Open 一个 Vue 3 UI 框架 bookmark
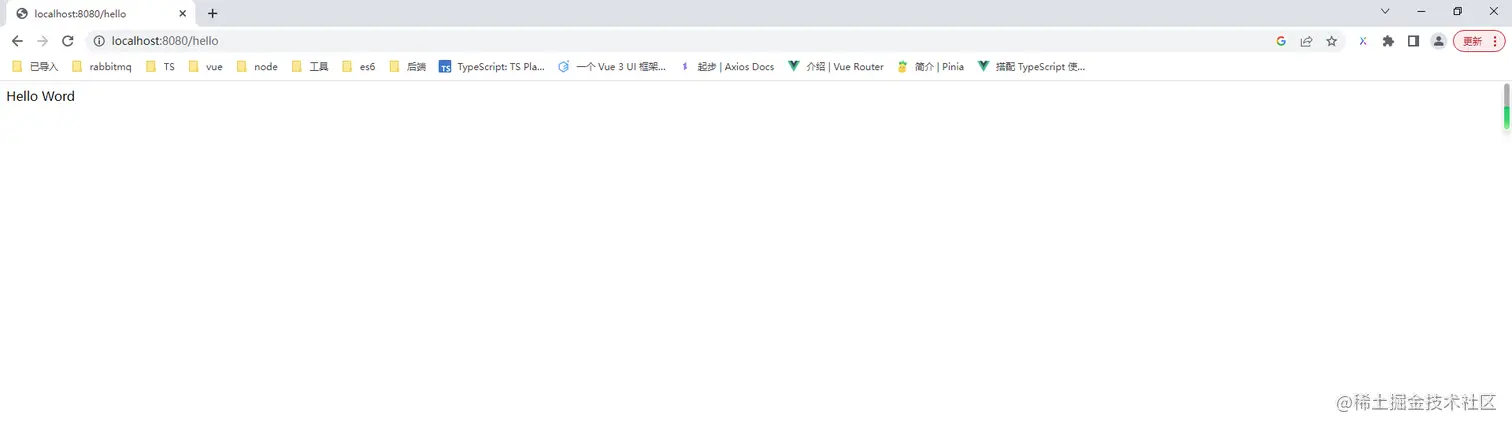This screenshot has width=1512, height=428. click(x=611, y=67)
